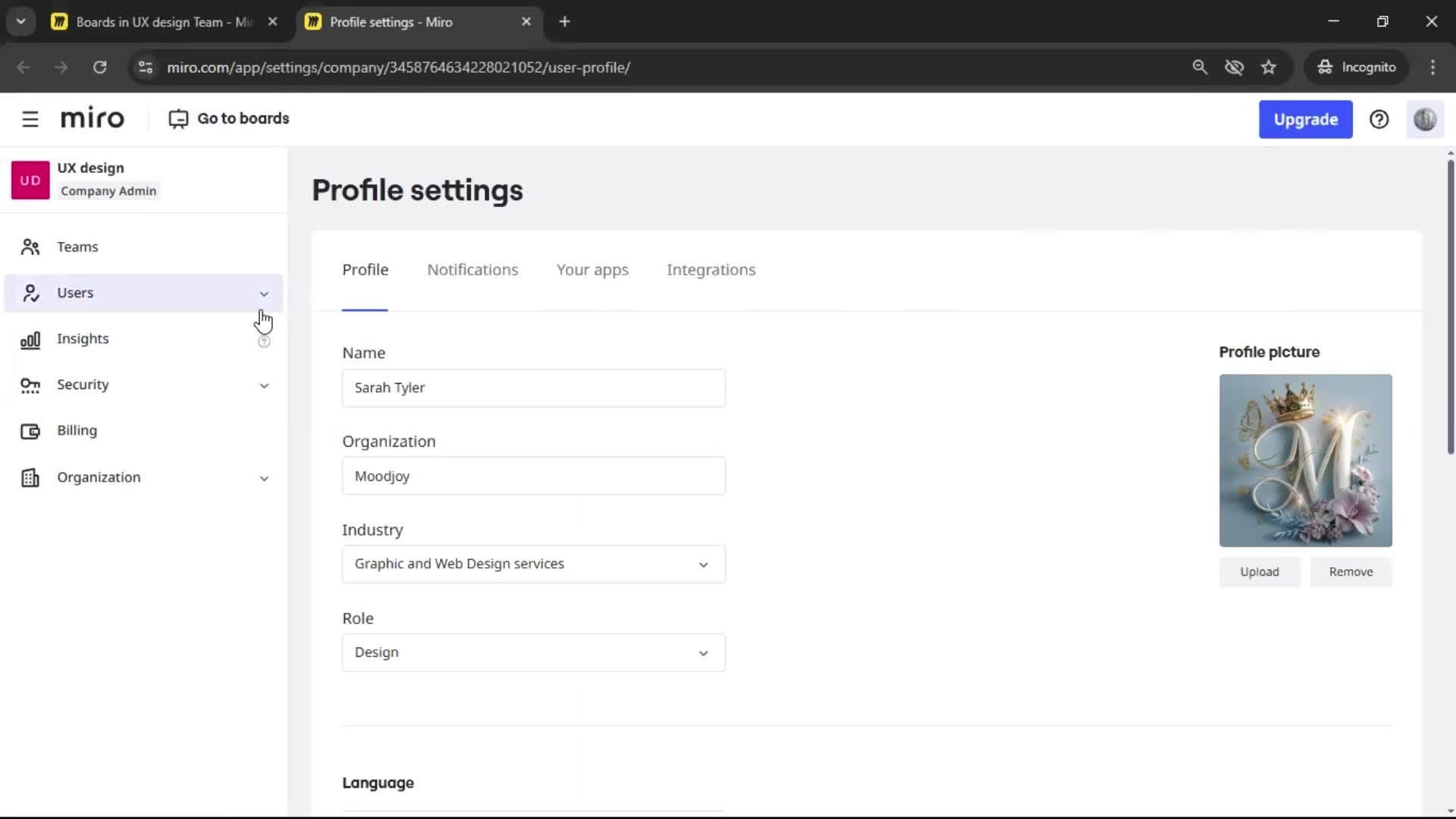Expand the Security section chevron

click(x=264, y=385)
